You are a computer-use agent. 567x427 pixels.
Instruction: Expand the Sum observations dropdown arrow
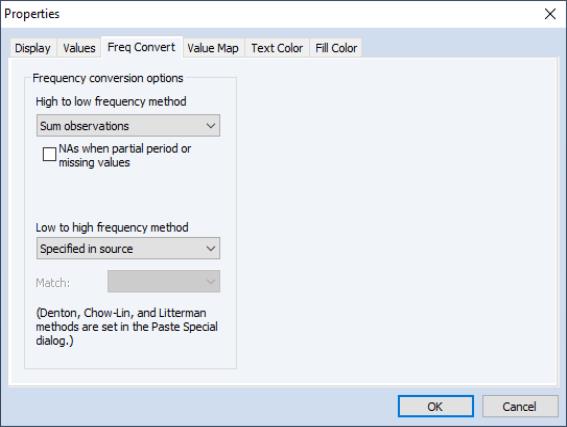tap(210, 126)
